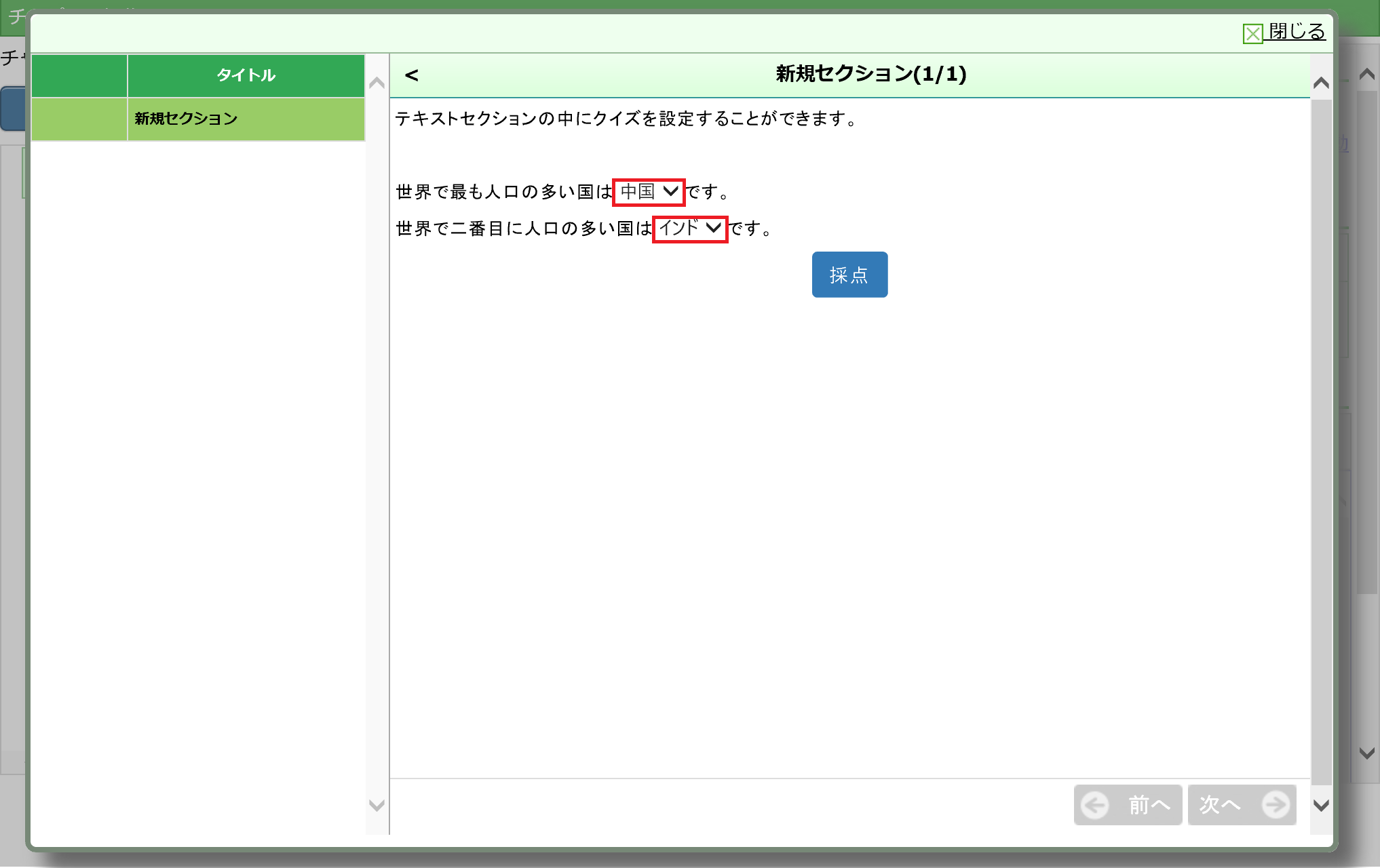Click background page scroll-down arrow
The width and height of the screenshot is (1380, 868).
1367,753
